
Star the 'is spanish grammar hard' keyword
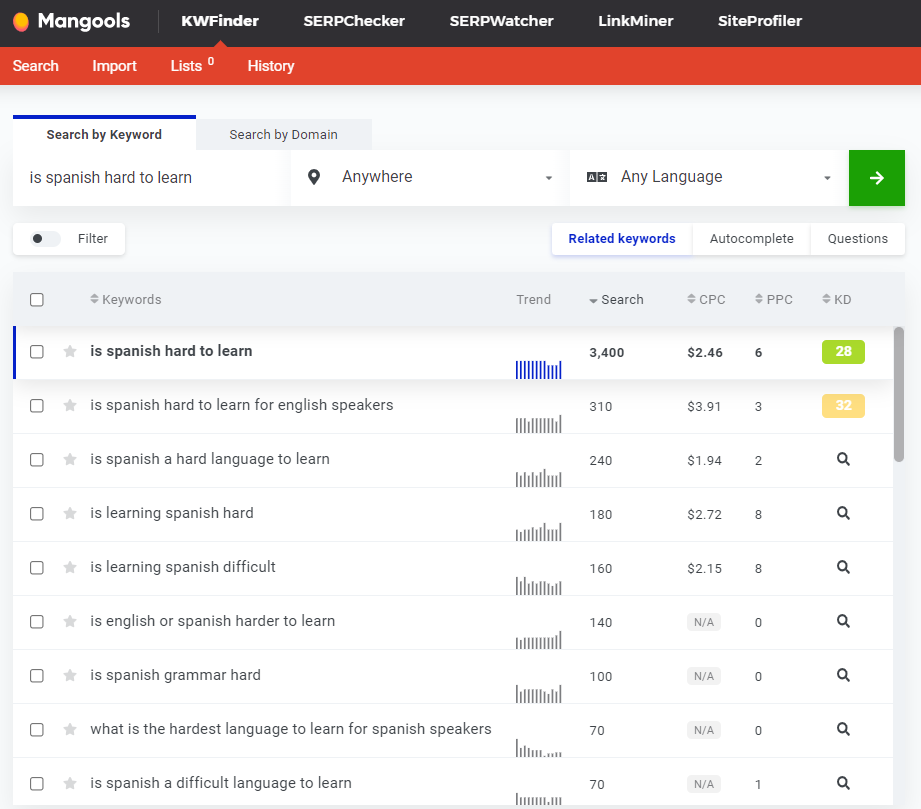[x=70, y=676]
